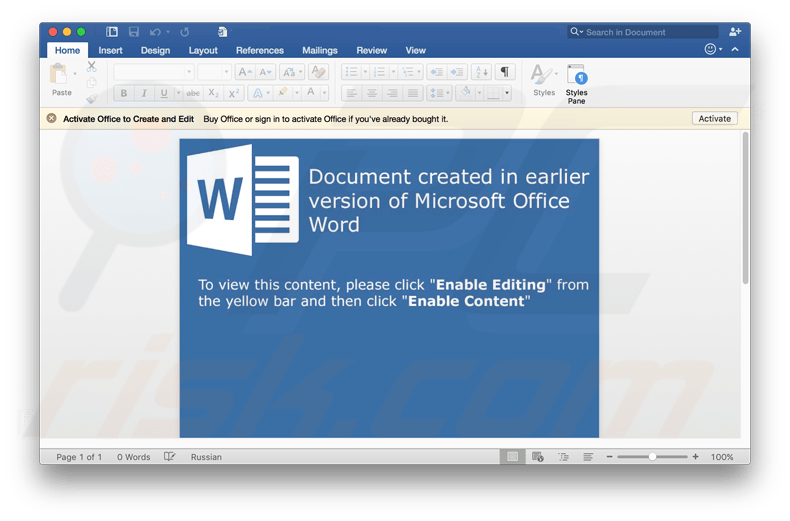Open the font name combo box
This screenshot has height=521, width=790.
click(154, 72)
